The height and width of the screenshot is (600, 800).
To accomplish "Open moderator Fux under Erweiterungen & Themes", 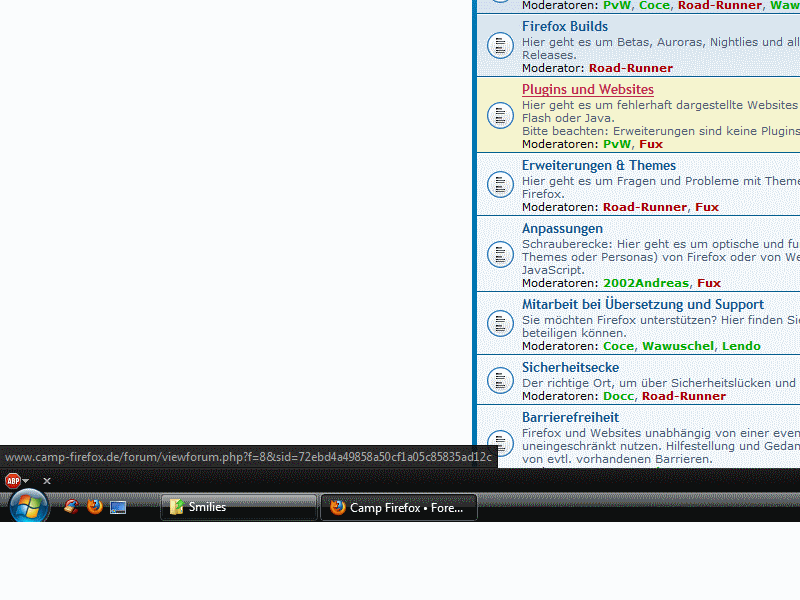I will tap(707, 207).
